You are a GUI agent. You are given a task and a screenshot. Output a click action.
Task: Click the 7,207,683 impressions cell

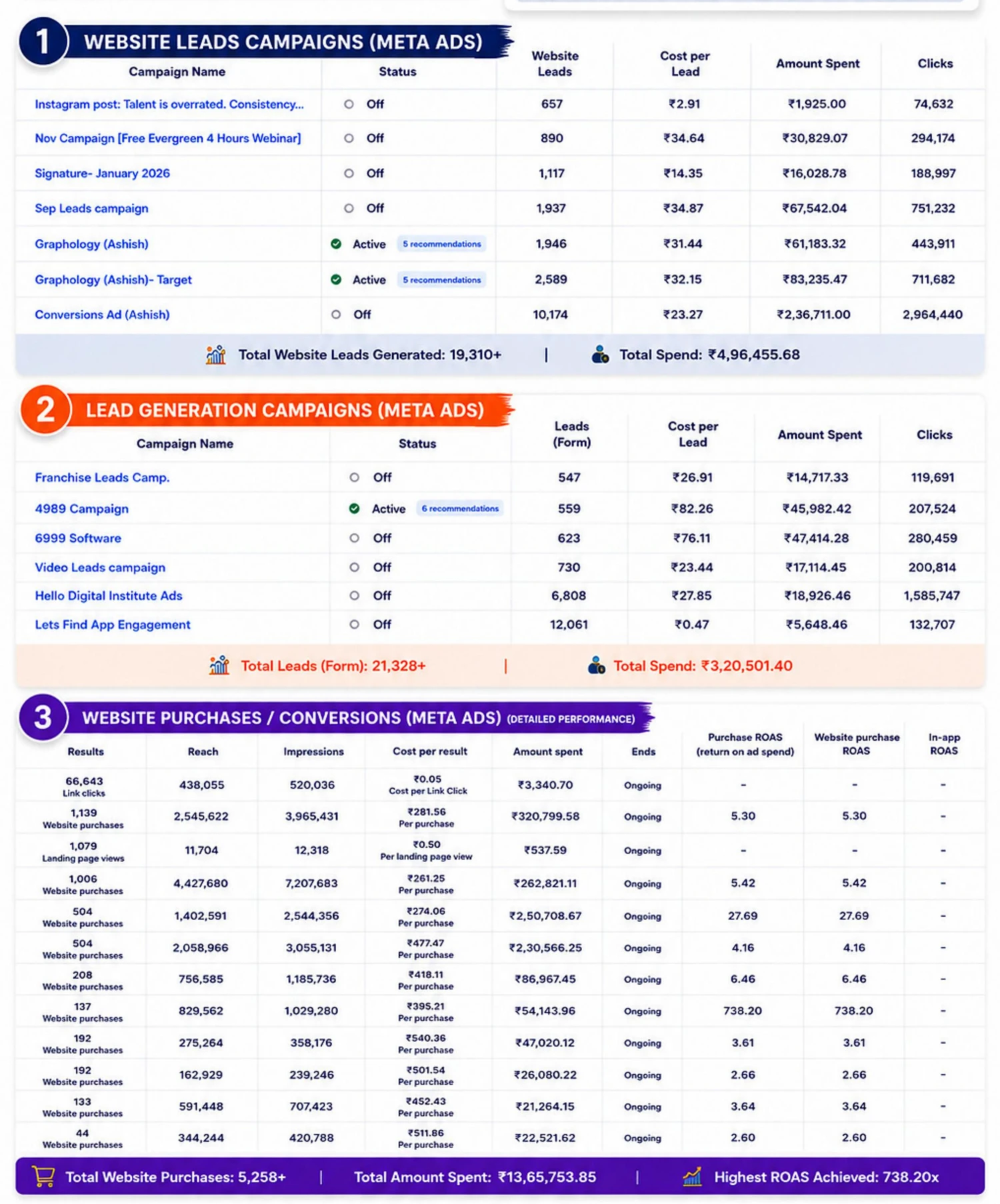click(x=312, y=883)
